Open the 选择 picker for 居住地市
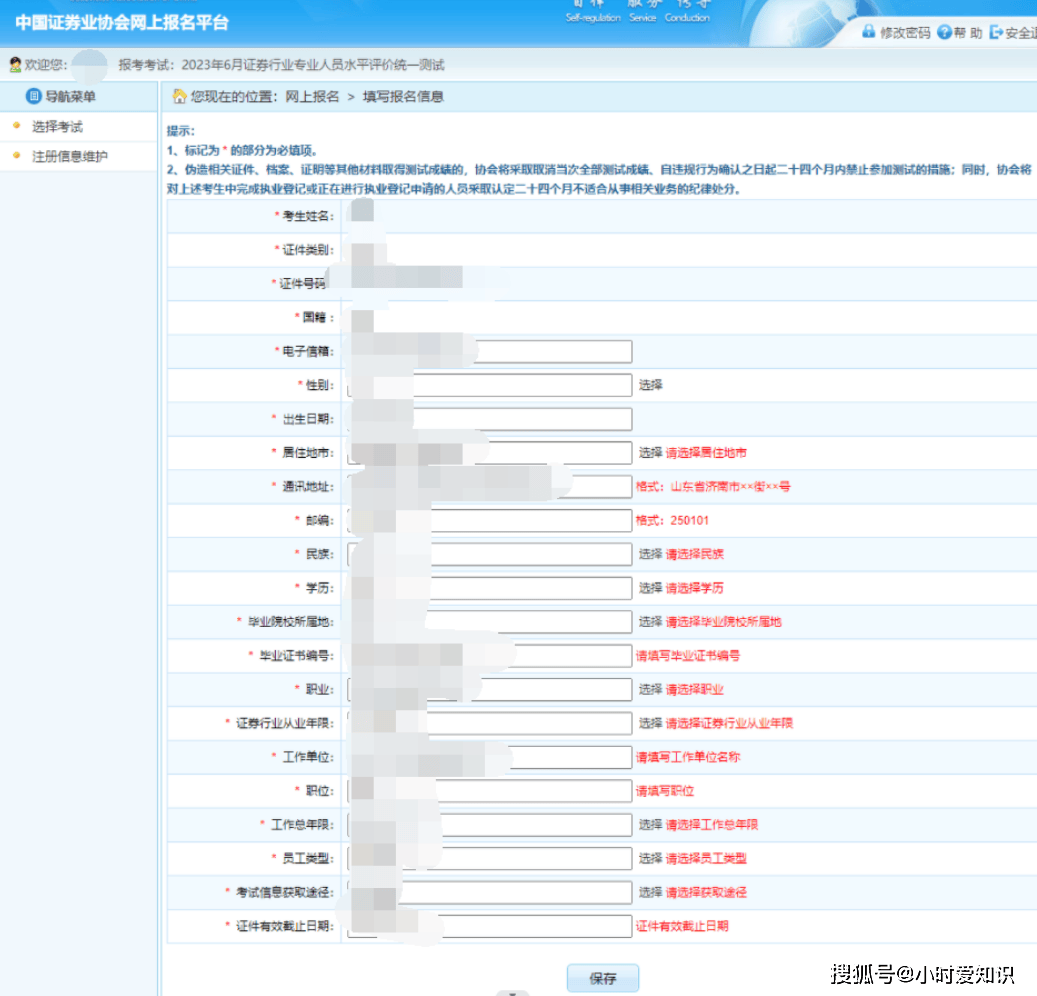Viewport: 1037px width, 996px height. [x=650, y=452]
